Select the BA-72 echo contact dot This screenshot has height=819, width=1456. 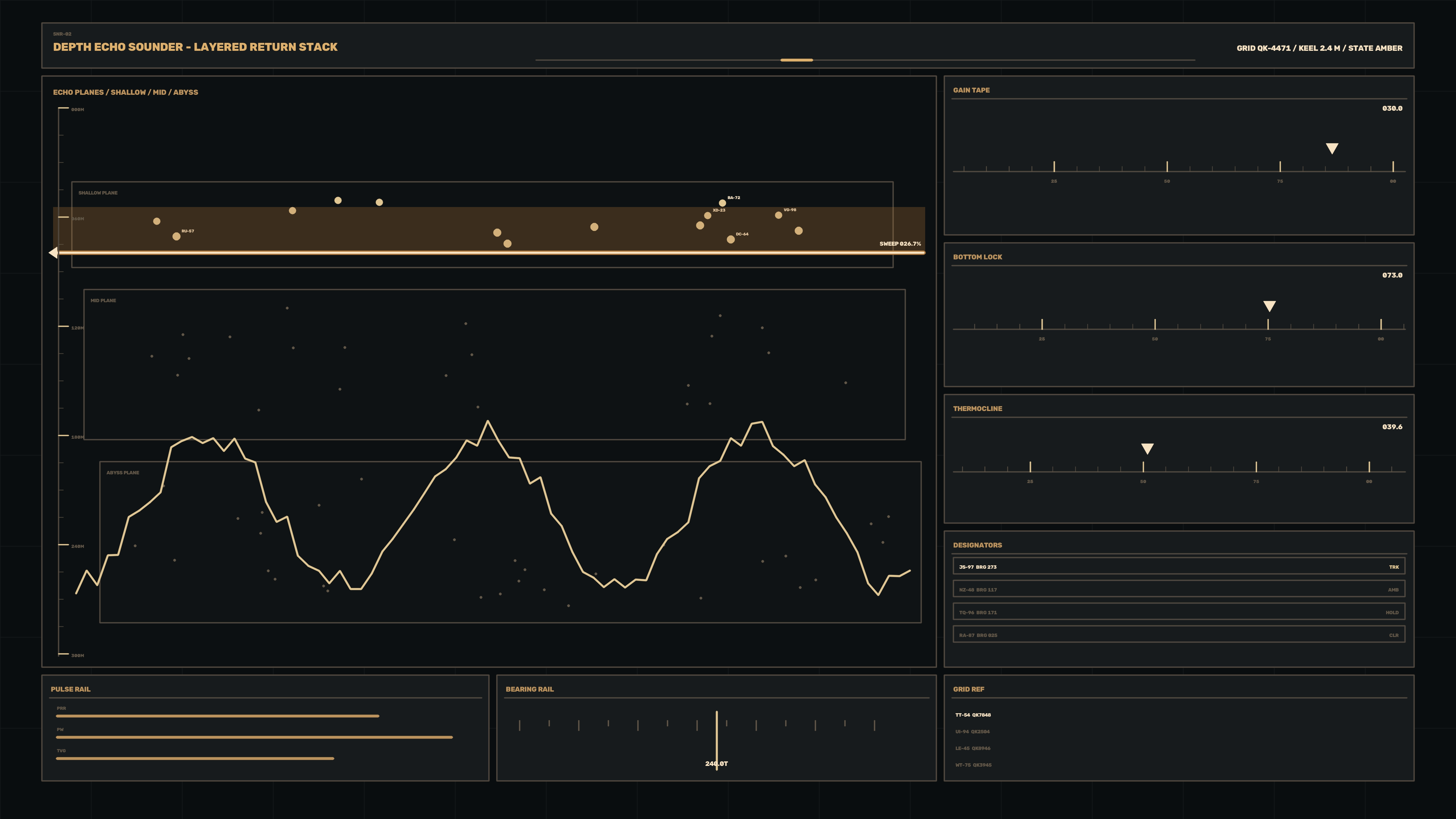[x=722, y=203]
